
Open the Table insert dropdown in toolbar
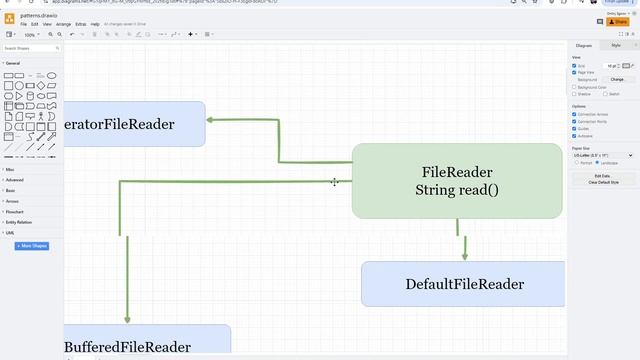click(x=209, y=35)
